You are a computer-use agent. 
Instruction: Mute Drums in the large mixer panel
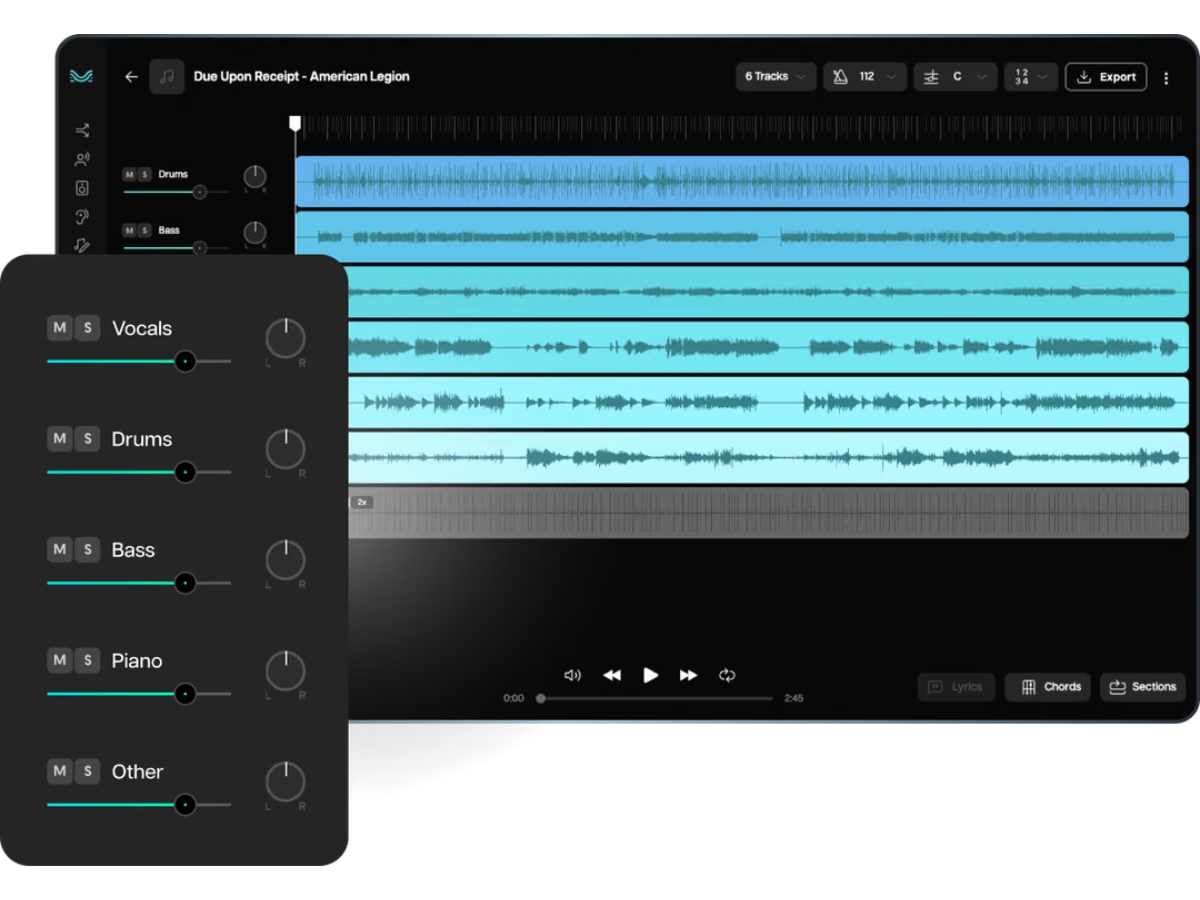[x=60, y=439]
